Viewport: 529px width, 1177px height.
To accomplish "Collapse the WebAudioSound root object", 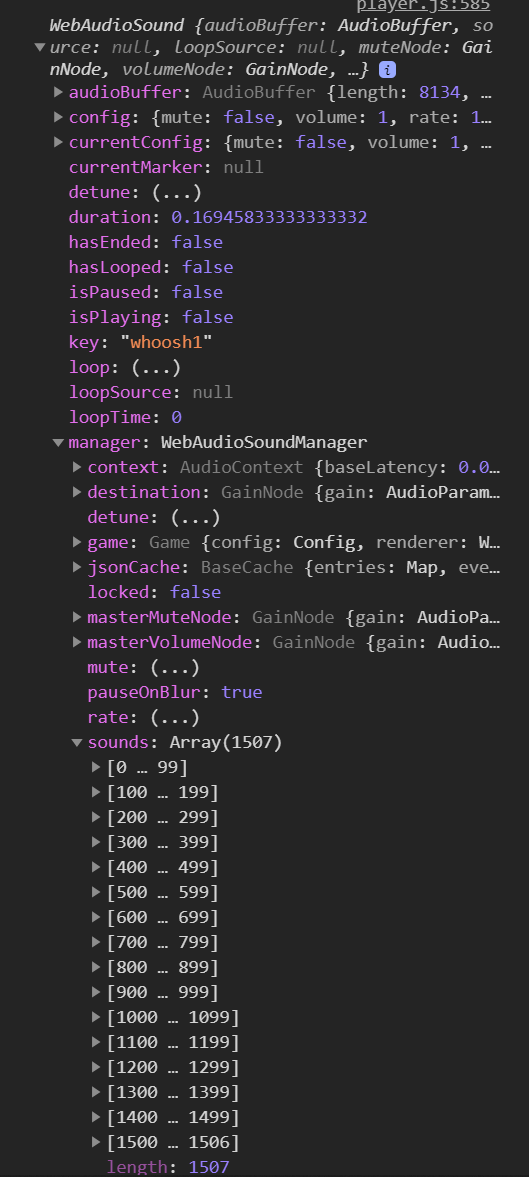I will [x=40, y=47].
